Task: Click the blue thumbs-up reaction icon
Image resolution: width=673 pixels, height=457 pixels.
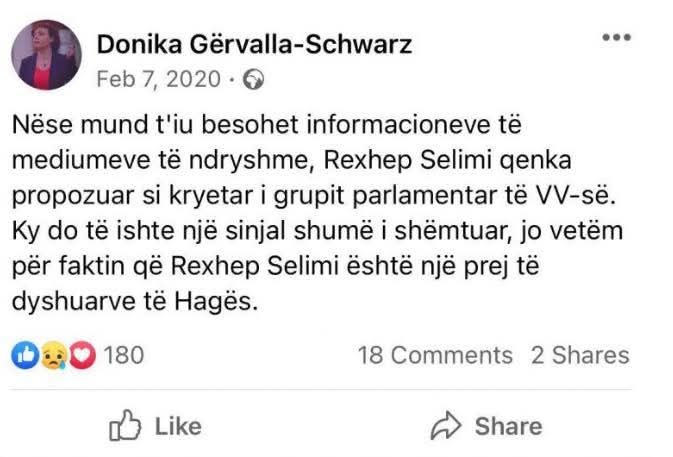Action: tap(28, 355)
